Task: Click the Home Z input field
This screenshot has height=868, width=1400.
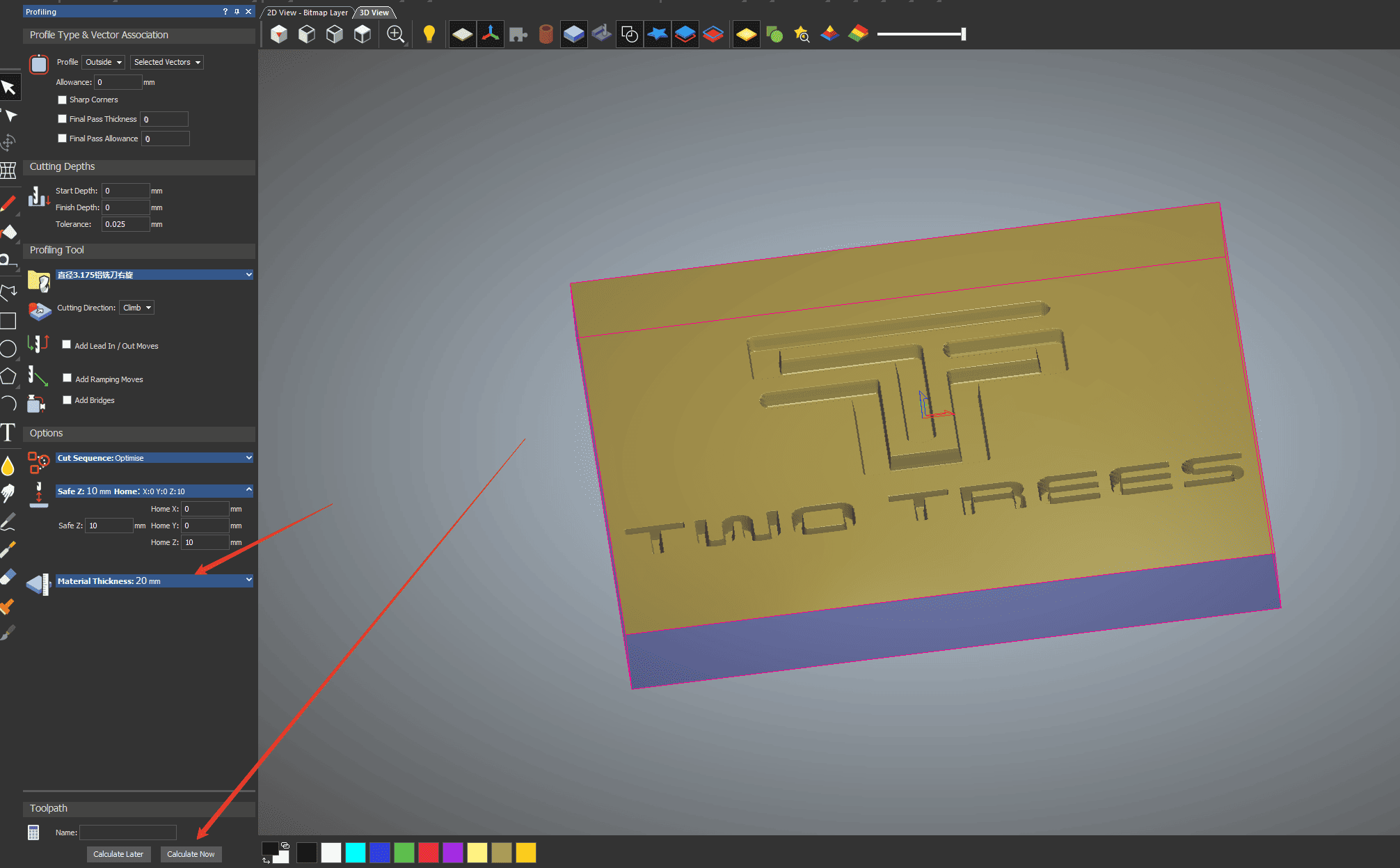Action: pos(205,542)
